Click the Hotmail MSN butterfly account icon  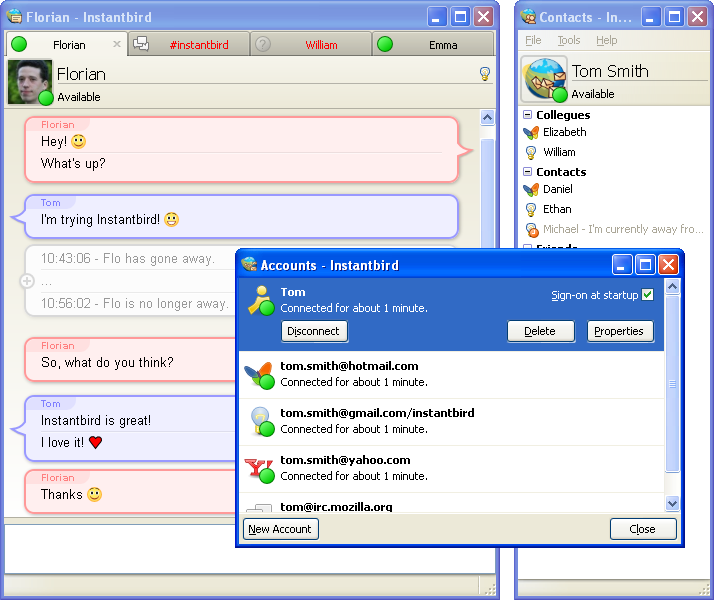click(x=258, y=374)
